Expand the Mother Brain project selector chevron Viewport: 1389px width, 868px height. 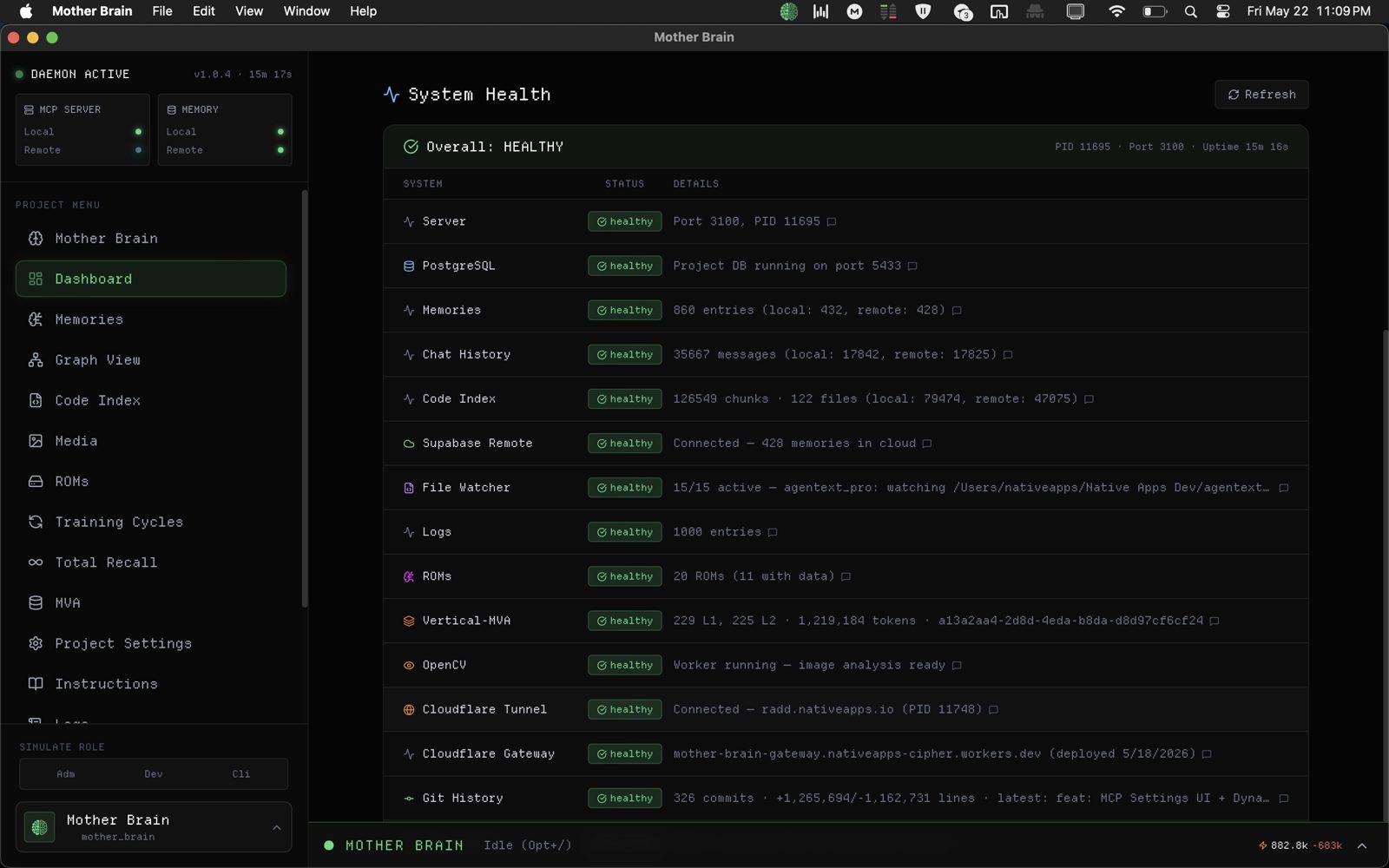pyautogui.click(x=277, y=828)
